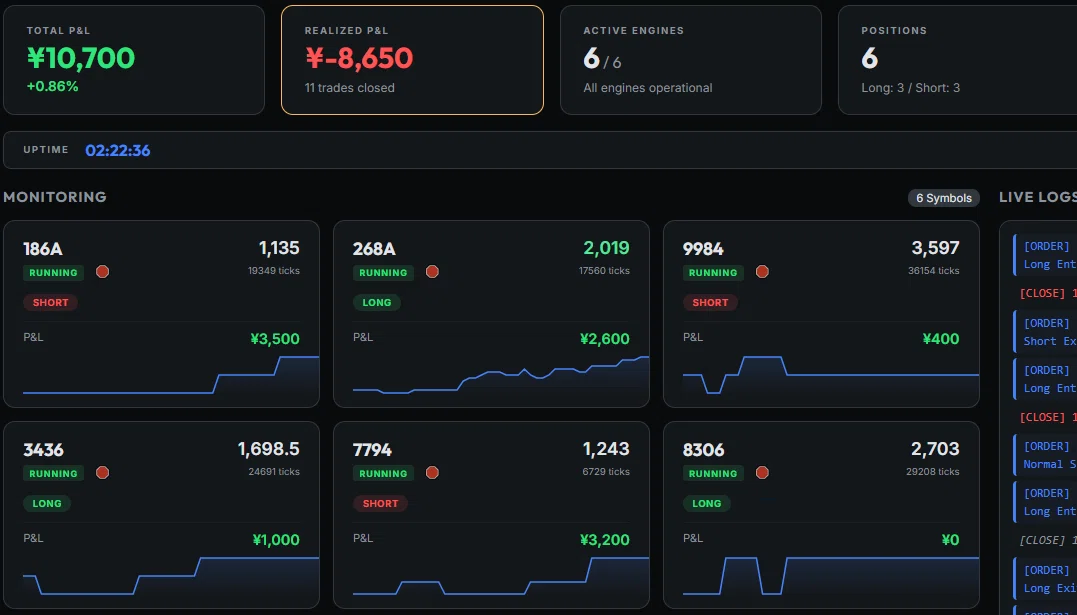Image resolution: width=1077 pixels, height=615 pixels.
Task: Click RUNNING status badge for 9984
Action: click(x=713, y=273)
